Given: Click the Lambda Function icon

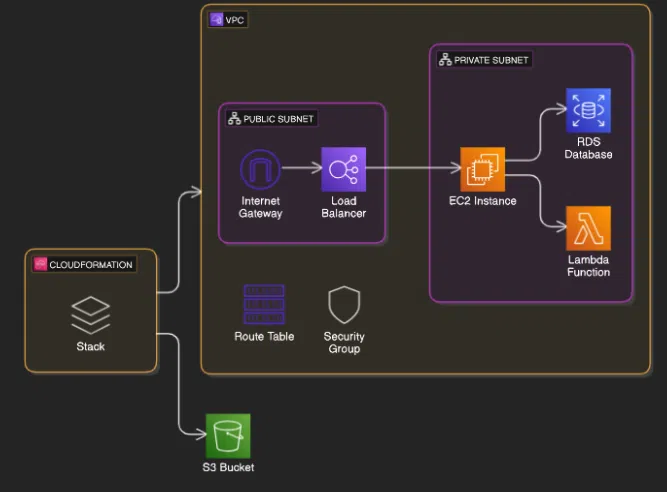Looking at the screenshot, I should (x=588, y=228).
